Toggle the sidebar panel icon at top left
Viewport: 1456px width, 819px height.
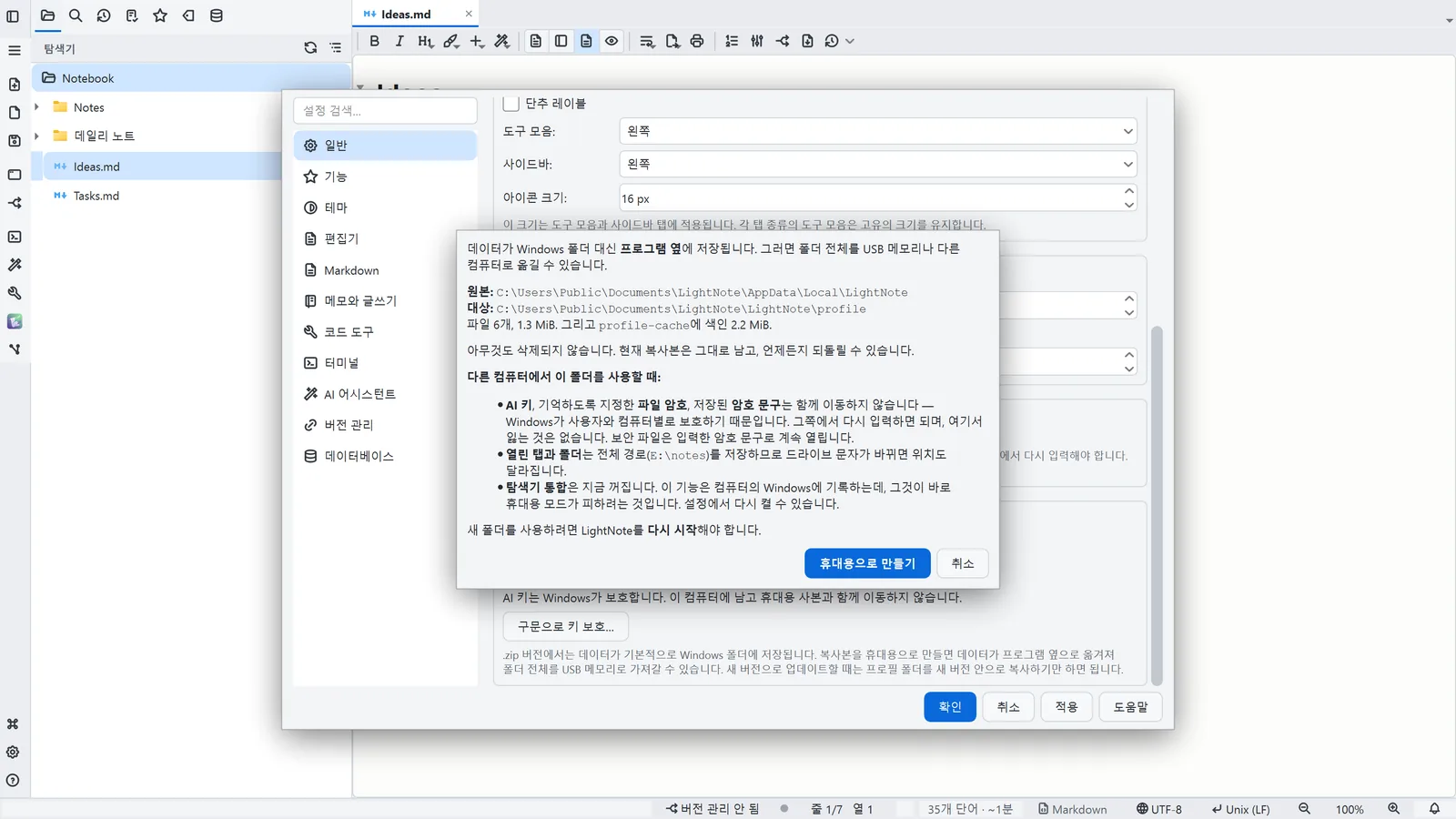click(x=13, y=15)
